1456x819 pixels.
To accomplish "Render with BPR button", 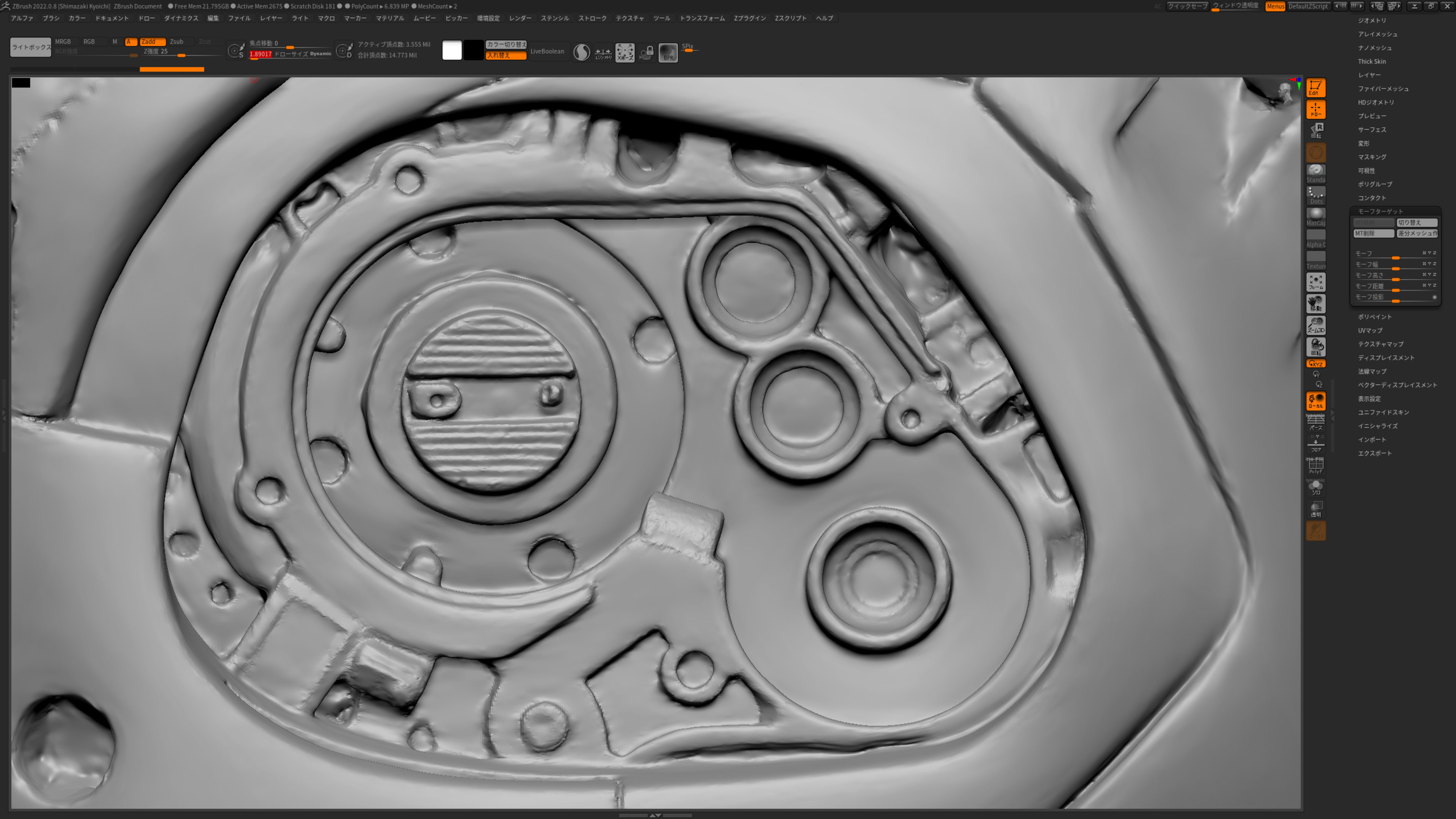I will (668, 53).
